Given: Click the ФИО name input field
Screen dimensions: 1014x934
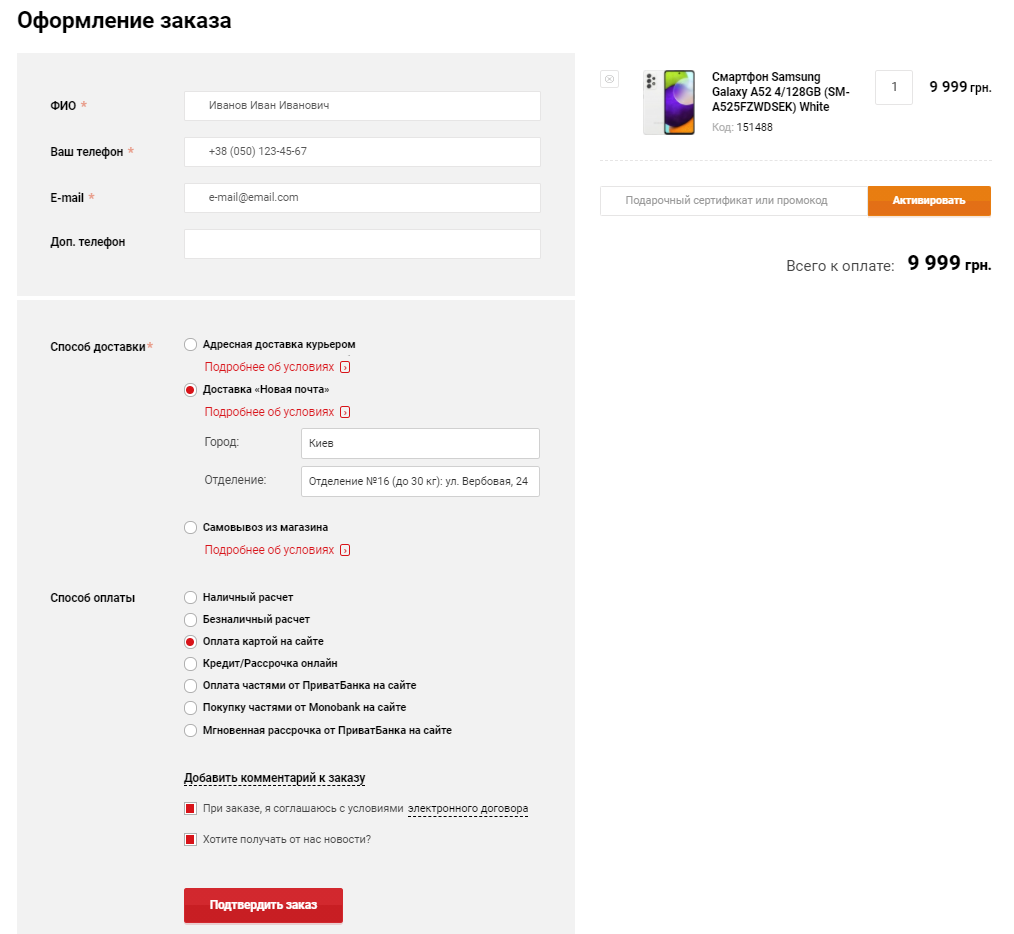Looking at the screenshot, I should tap(362, 106).
